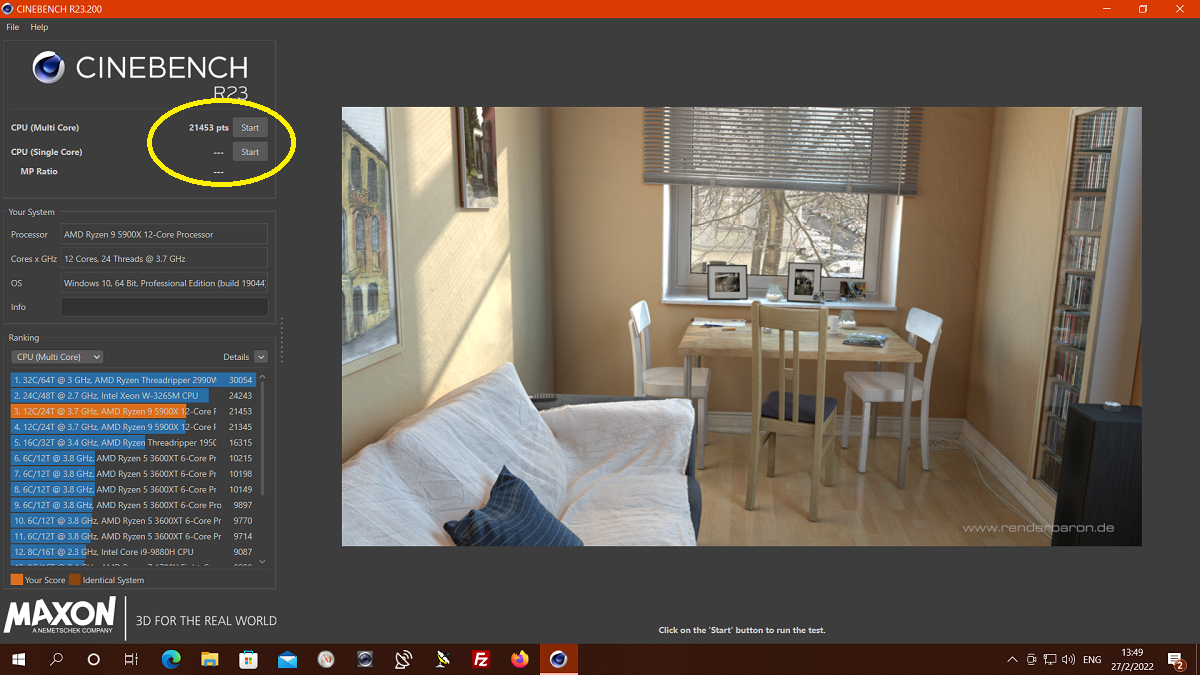Screen dimensions: 1200x675
Task: Click the Your Score orange legend swatch
Action: click(17, 579)
